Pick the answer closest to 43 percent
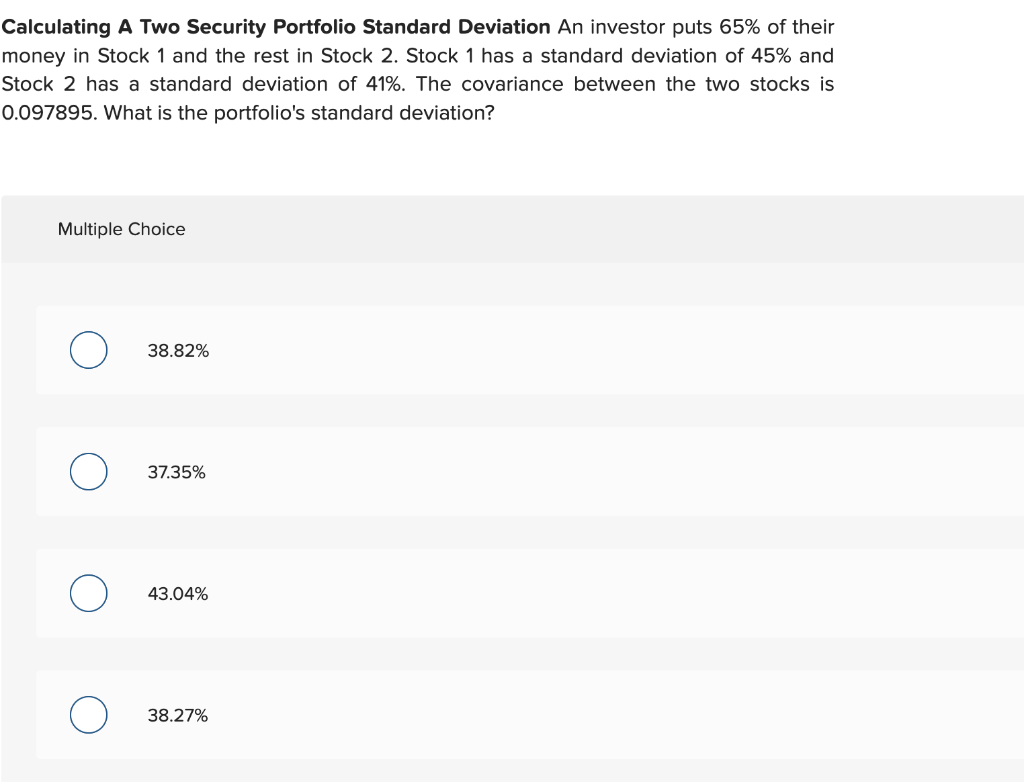Screen dimensions: 1024x782 (177, 594)
